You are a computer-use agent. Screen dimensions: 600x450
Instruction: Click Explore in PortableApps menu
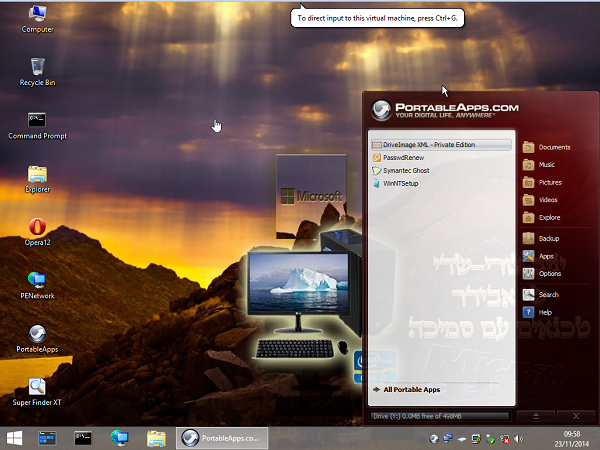541,217
